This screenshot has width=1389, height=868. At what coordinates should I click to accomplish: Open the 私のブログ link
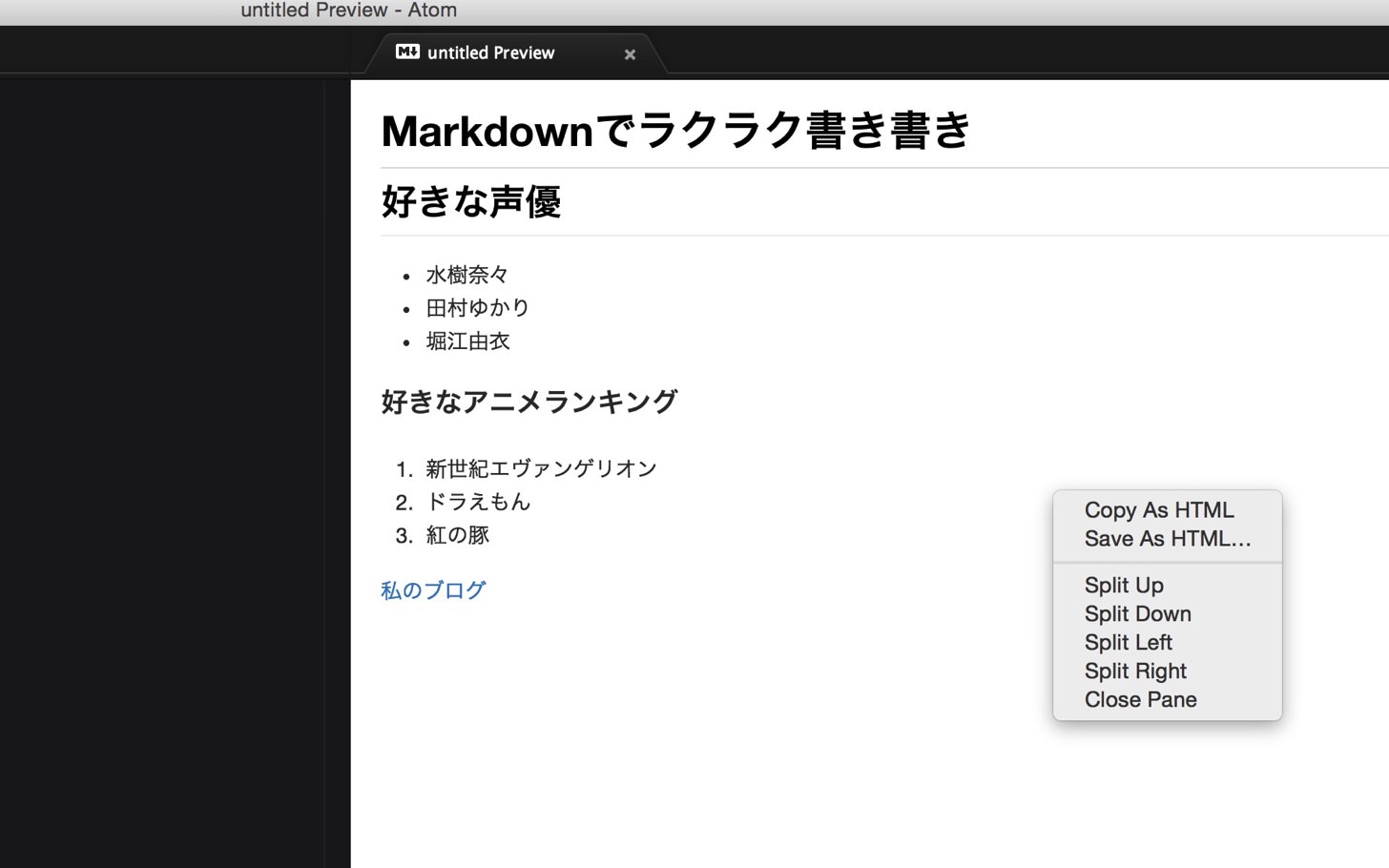point(433,590)
